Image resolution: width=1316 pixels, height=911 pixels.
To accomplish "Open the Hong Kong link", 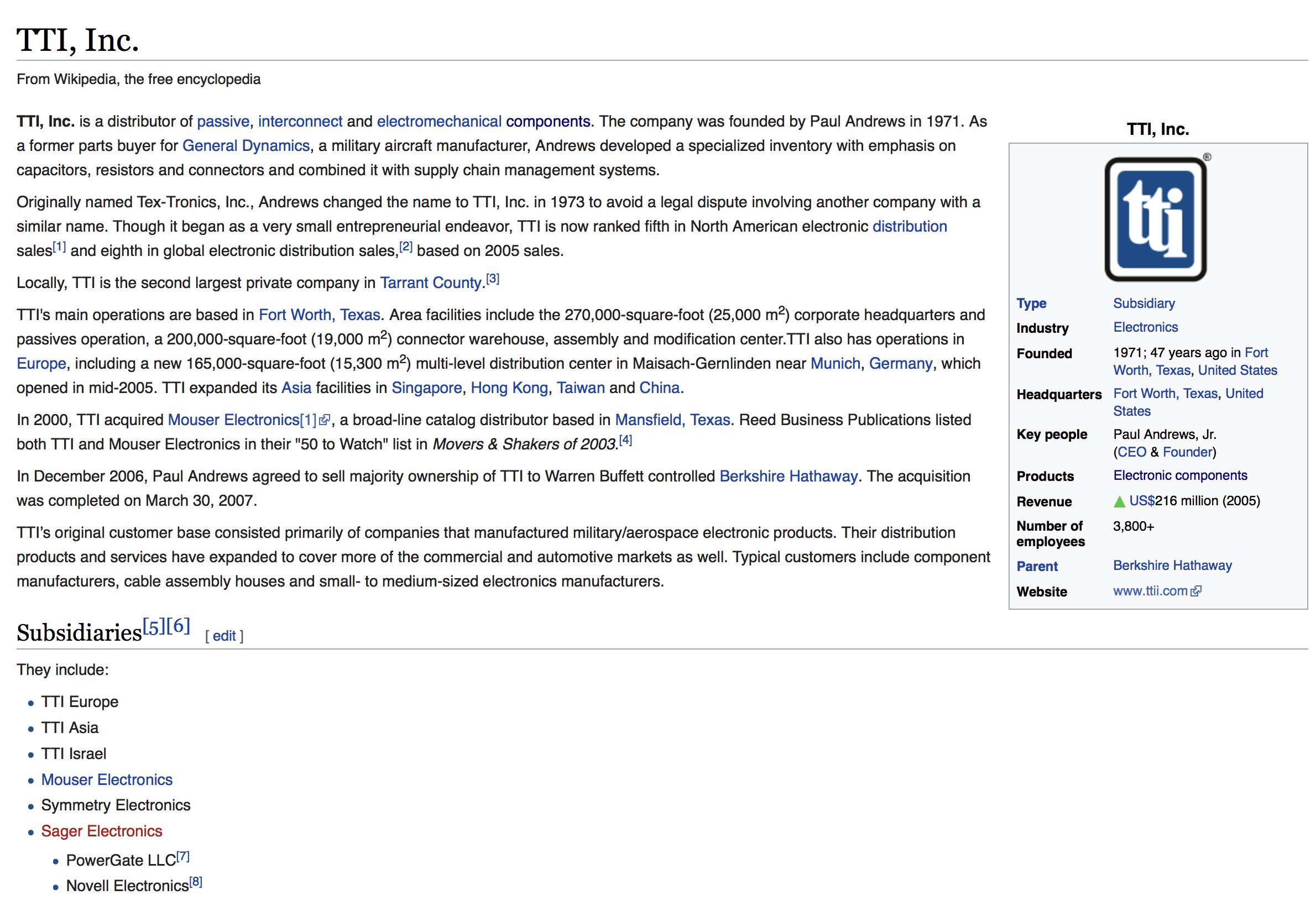I will (x=509, y=388).
